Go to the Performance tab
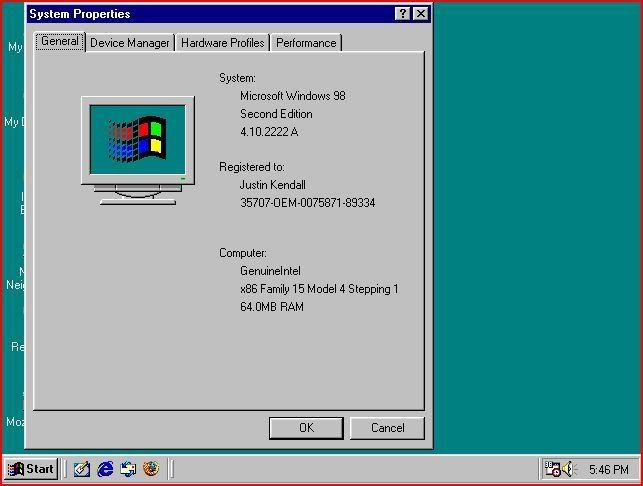 click(x=306, y=43)
